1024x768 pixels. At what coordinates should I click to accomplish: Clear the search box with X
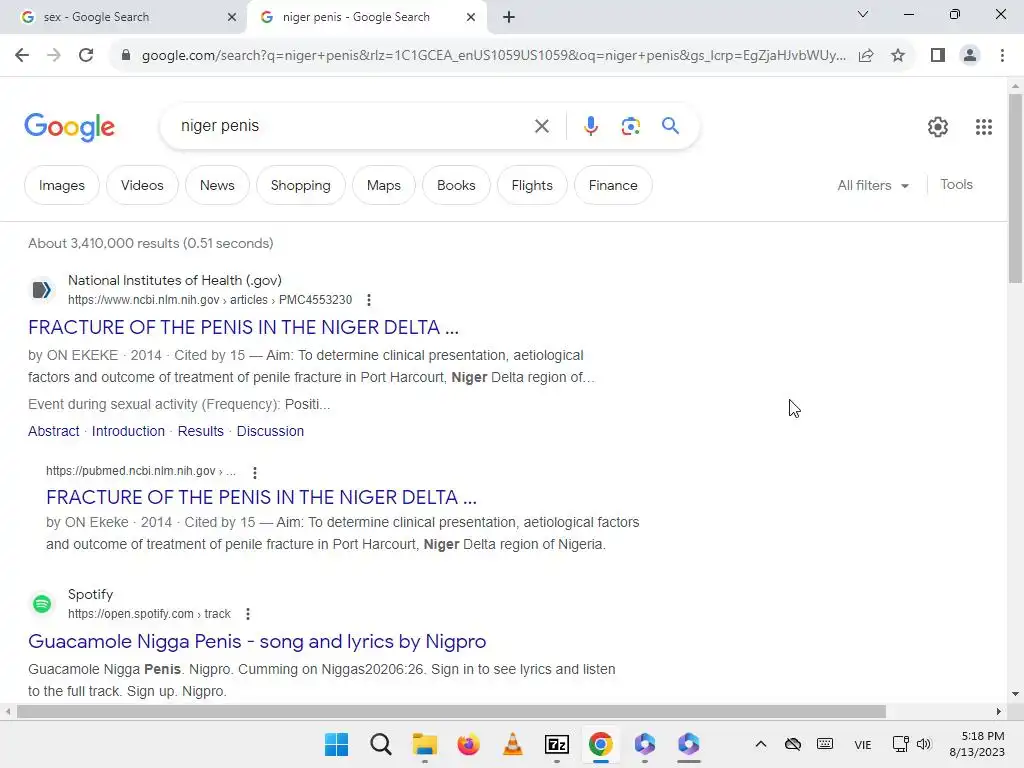[541, 126]
